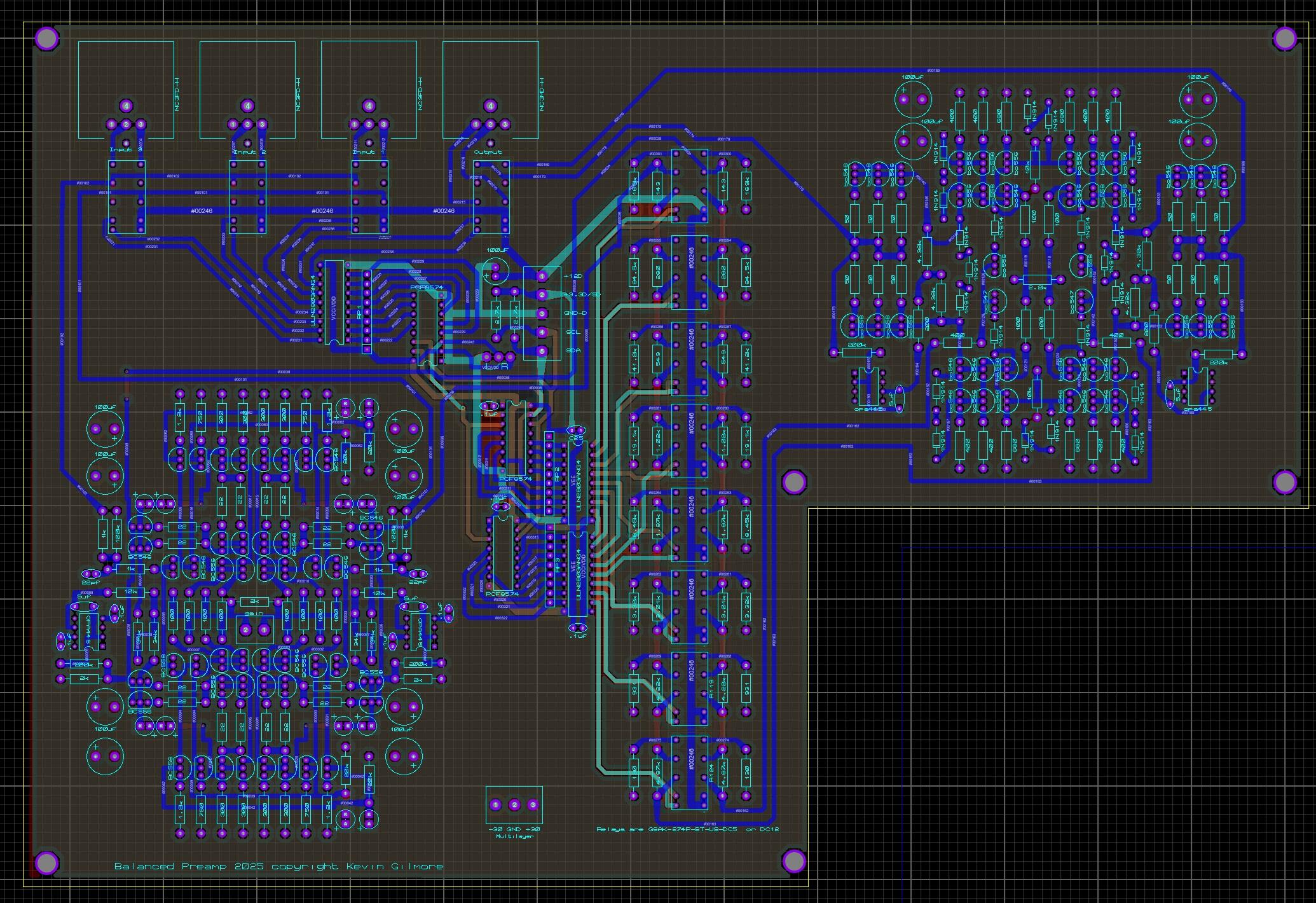1316x903 pixels.
Task: Click the +30 pad 3 of power connector
Action: click(x=533, y=805)
